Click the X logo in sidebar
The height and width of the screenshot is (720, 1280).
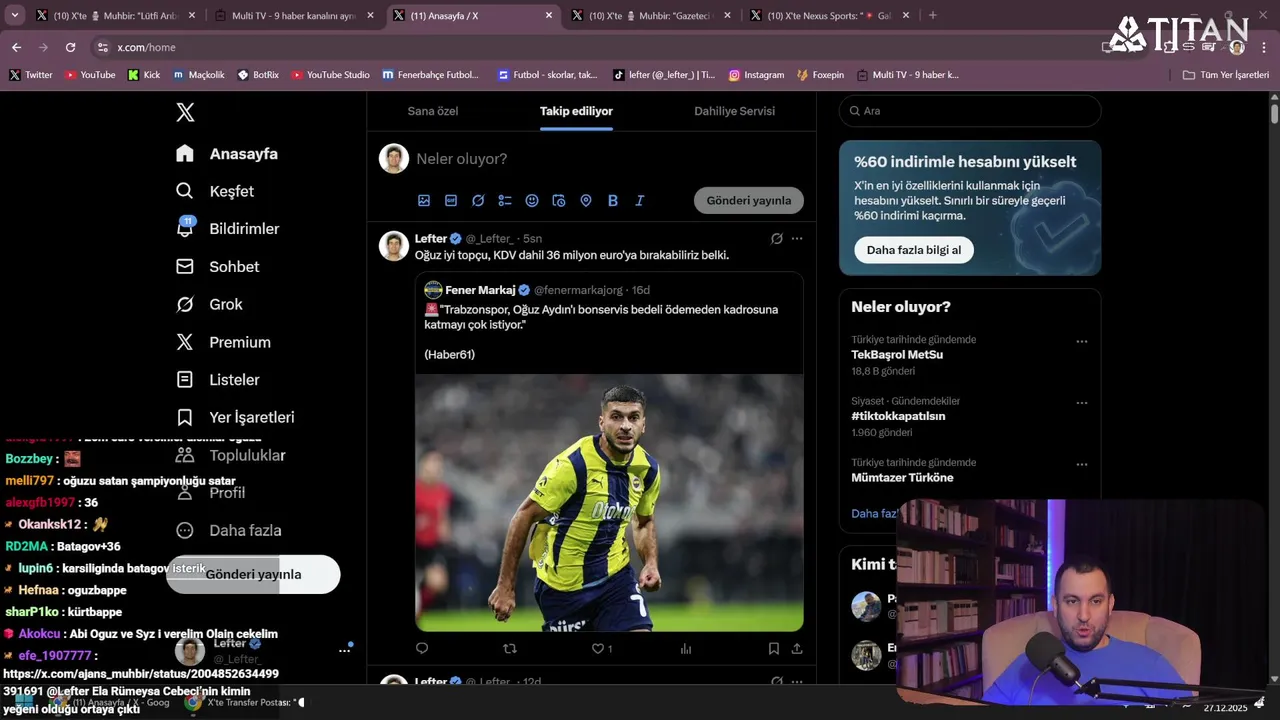[x=185, y=113]
